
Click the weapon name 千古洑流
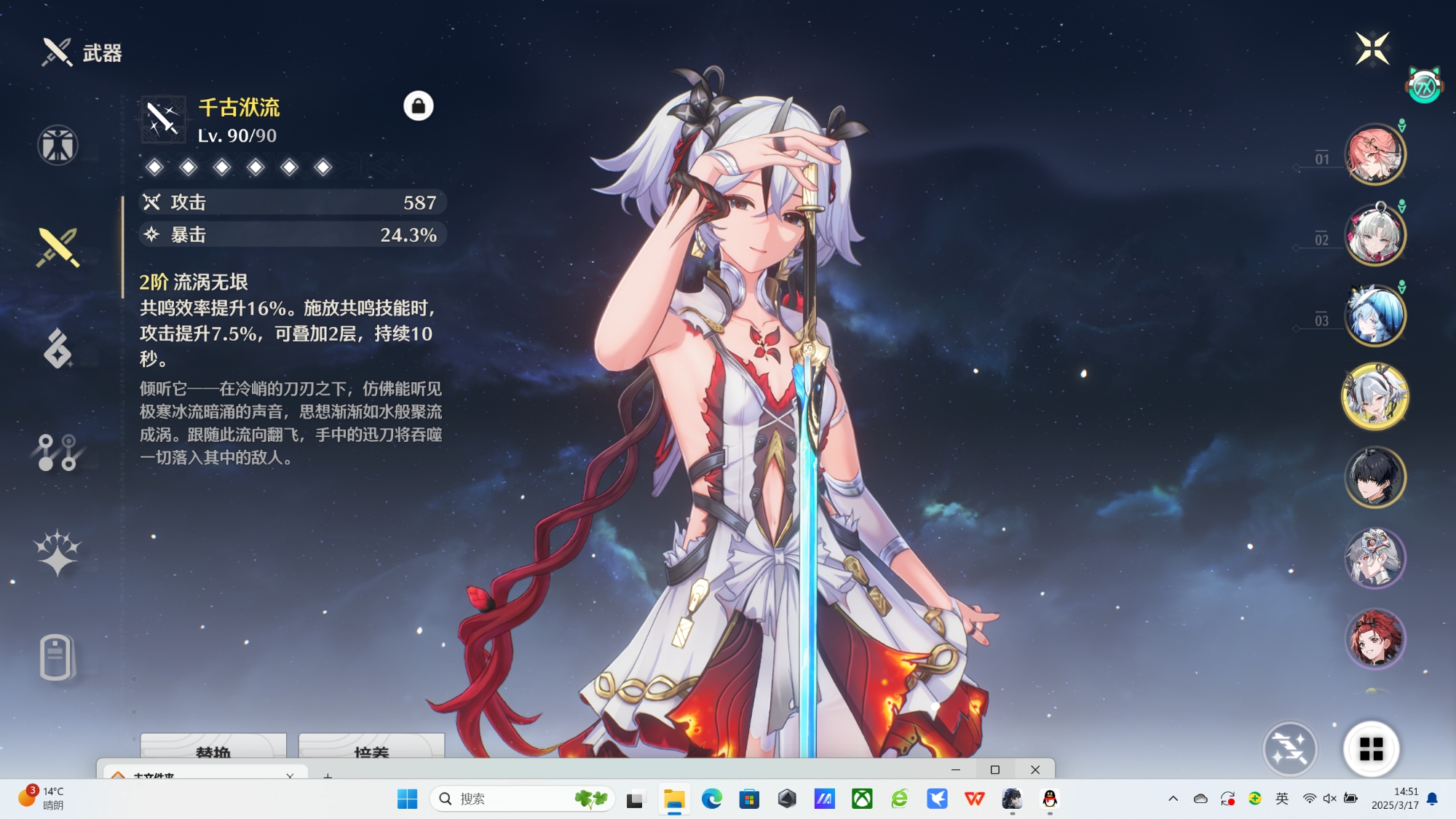pyautogui.click(x=239, y=108)
